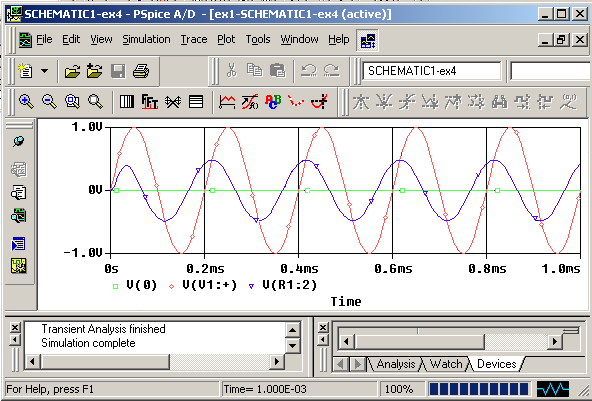Toggle the cursor display icon
Image resolution: width=592 pixels, height=401 pixels.
(x=319, y=102)
